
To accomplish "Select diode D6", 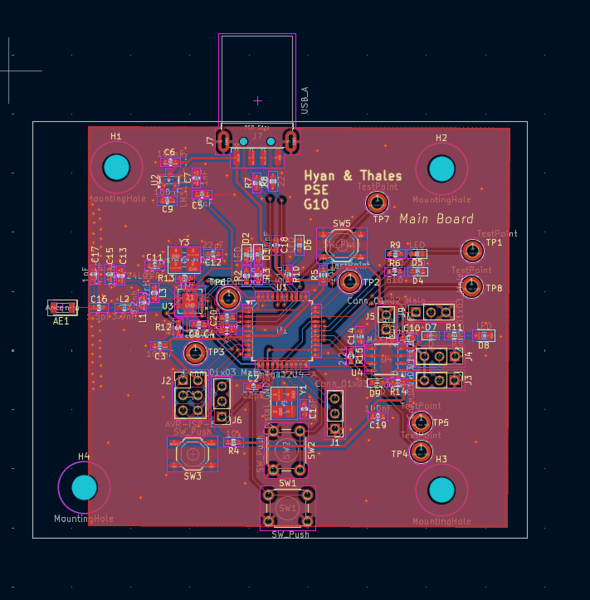I will 300,245.
